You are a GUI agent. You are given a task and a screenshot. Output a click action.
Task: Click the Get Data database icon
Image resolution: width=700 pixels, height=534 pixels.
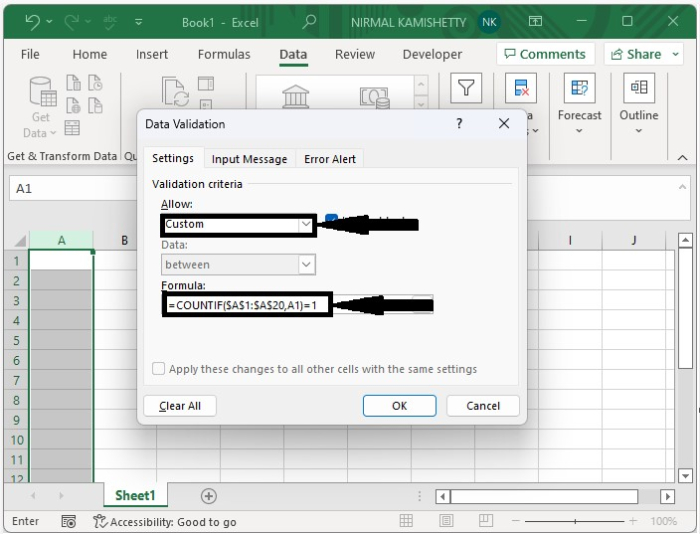click(42, 92)
